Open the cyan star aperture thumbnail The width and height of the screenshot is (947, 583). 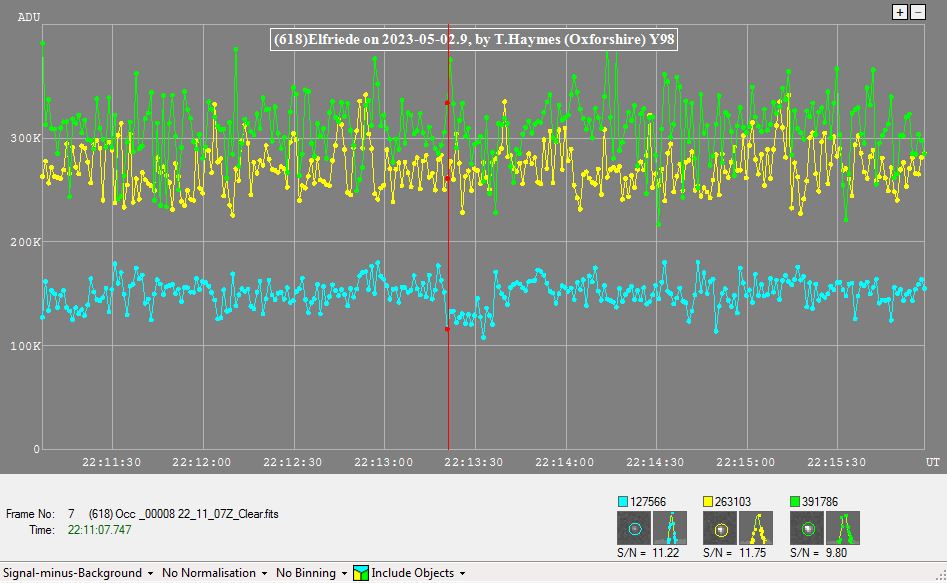tap(634, 528)
